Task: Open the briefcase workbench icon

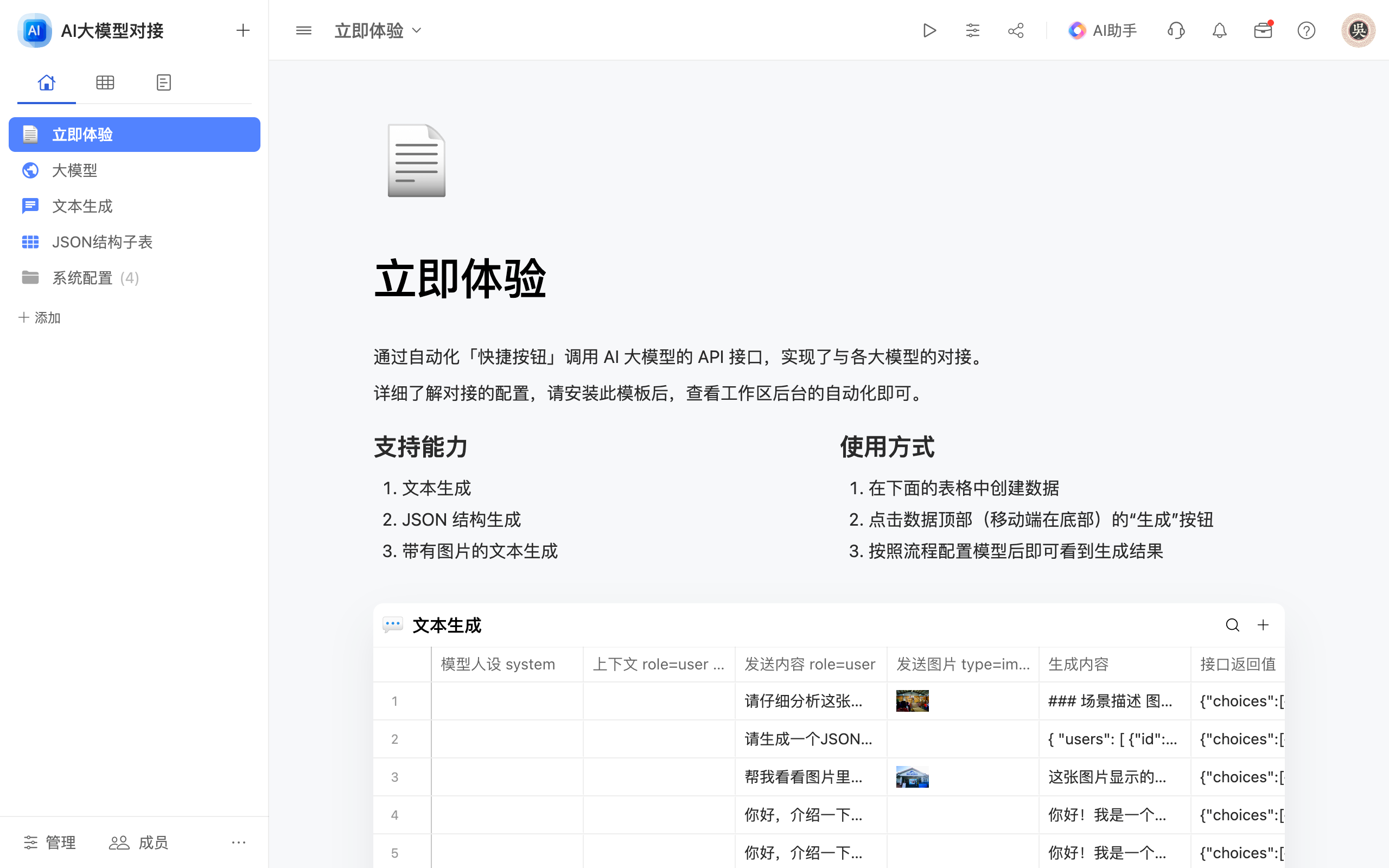Action: (x=1263, y=30)
